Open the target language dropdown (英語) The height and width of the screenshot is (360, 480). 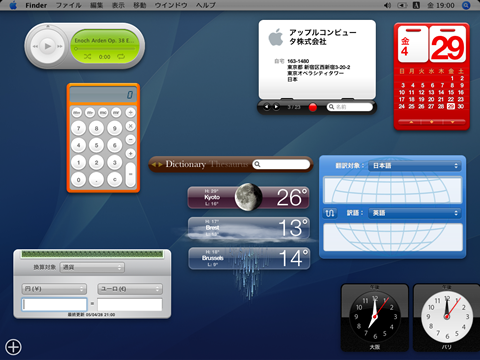pos(414,213)
